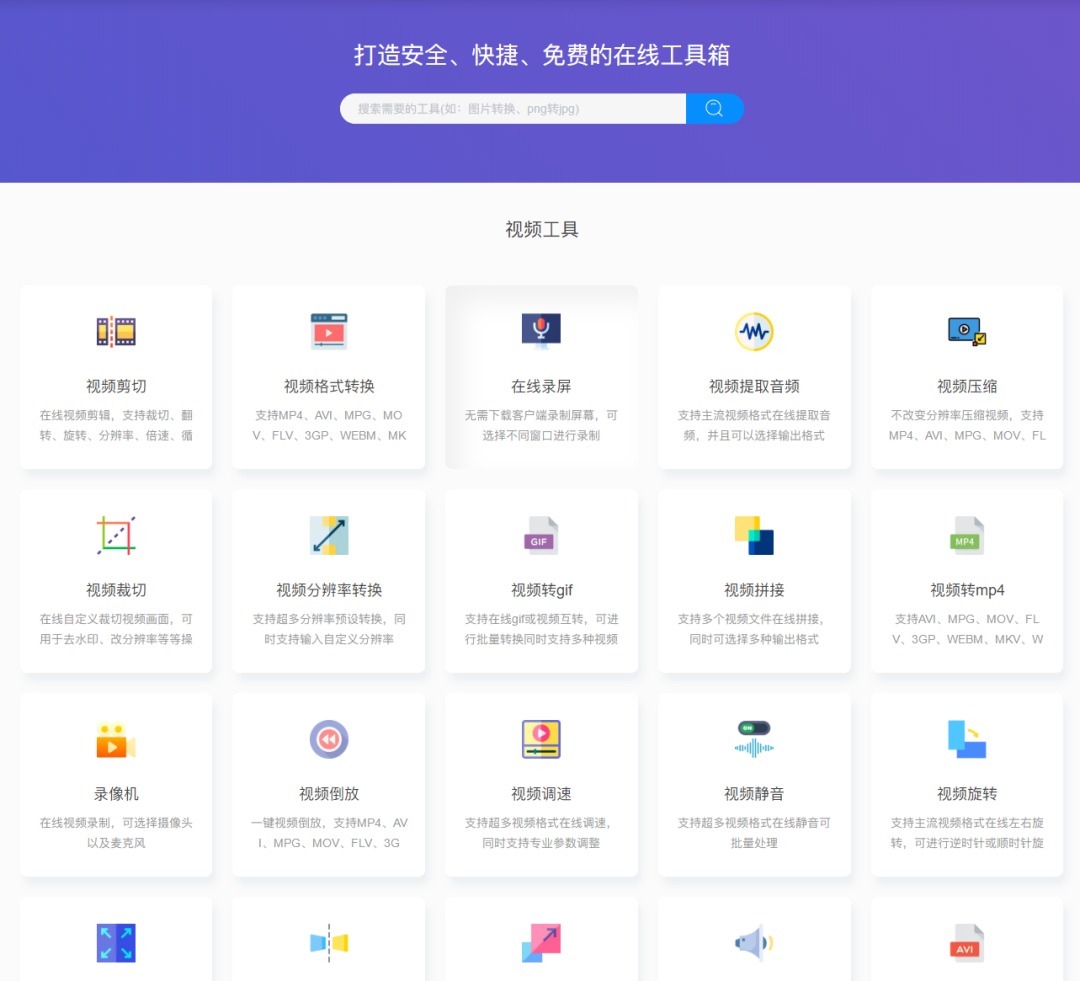Image resolution: width=1080 pixels, height=981 pixels.
Task: Open the 视频格式转换 player icon
Action: click(329, 331)
